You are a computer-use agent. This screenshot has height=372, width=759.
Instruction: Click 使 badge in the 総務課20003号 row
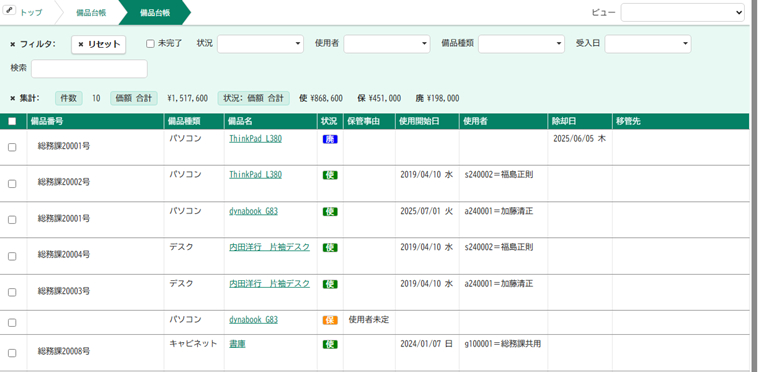(x=330, y=284)
